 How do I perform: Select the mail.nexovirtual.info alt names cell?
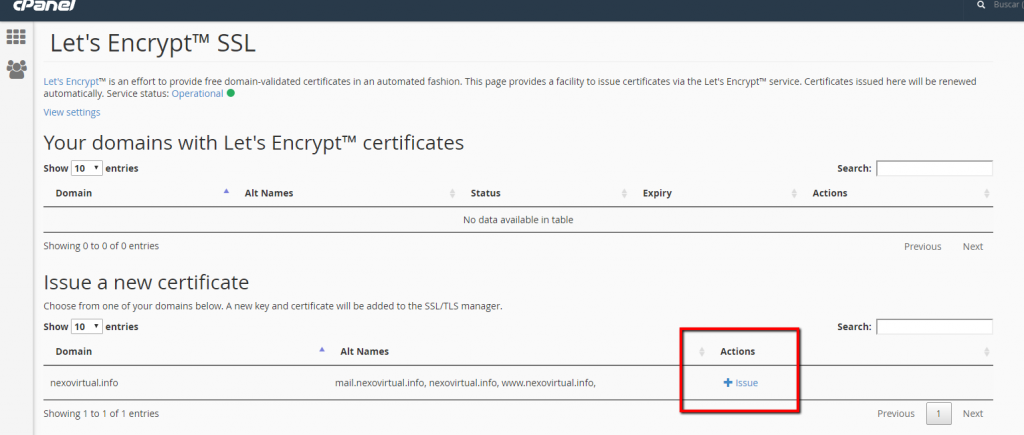point(465,383)
